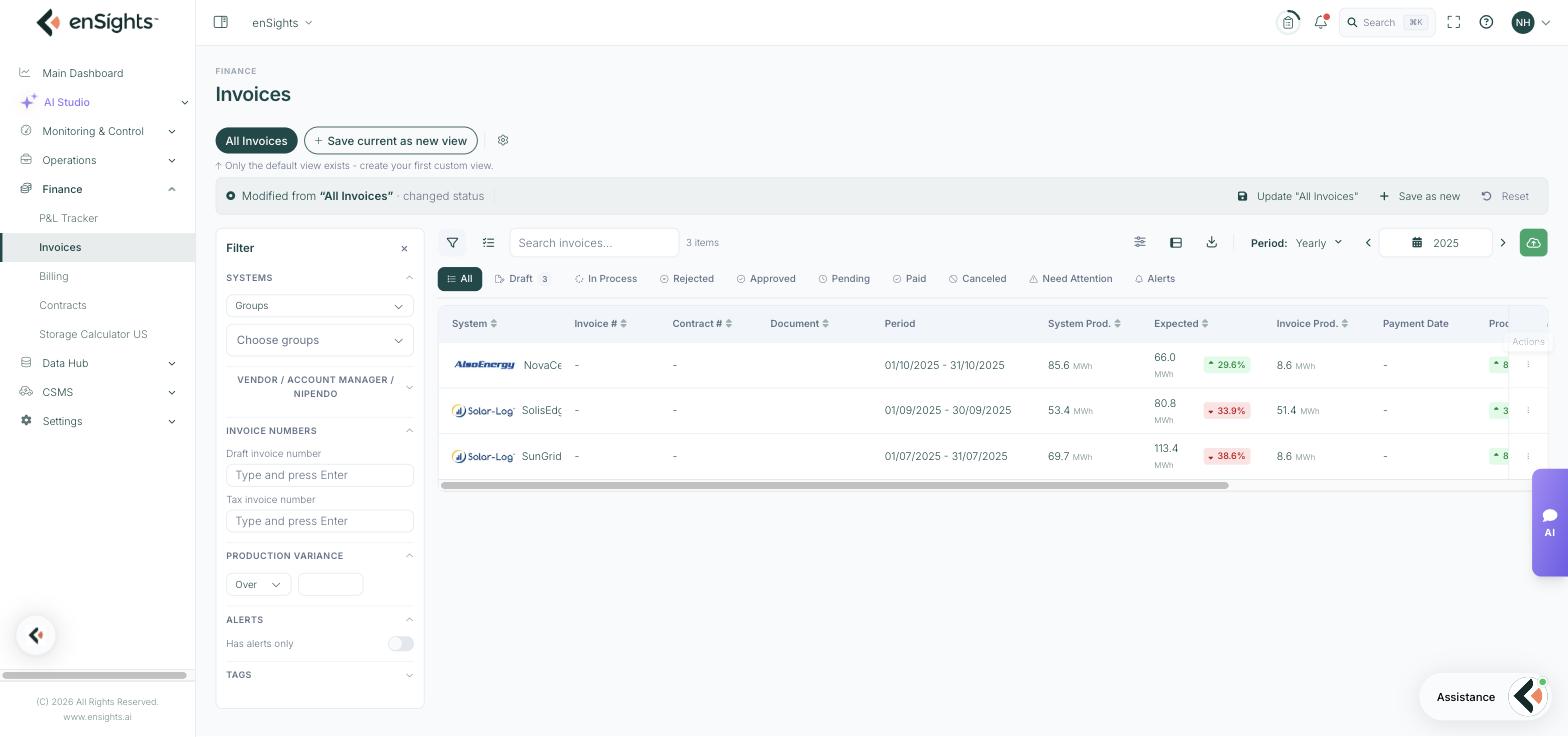1568x737 pixels.
Task: Open AI chat side tab
Action: tap(1549, 522)
